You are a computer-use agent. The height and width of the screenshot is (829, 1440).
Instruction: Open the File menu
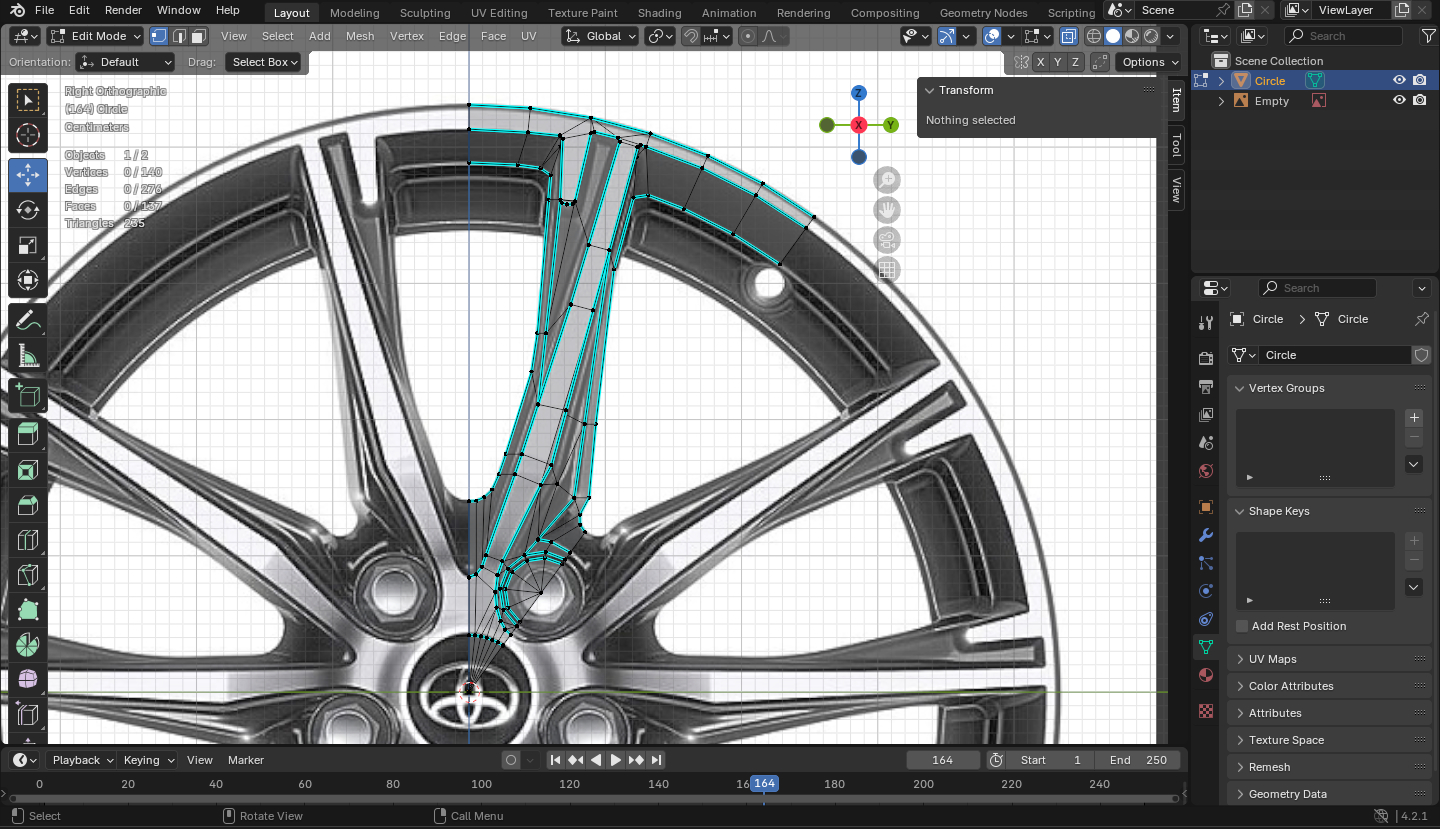coord(44,10)
